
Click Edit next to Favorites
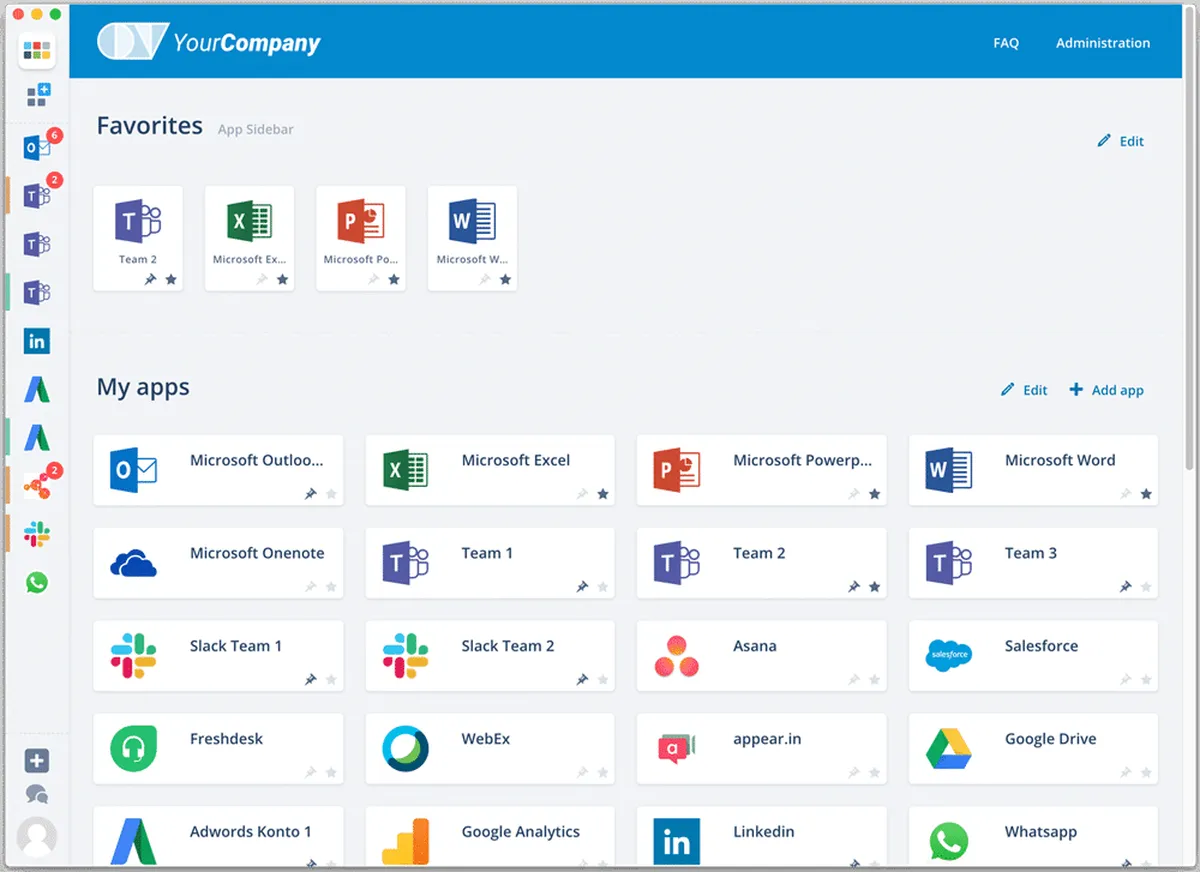point(1120,141)
